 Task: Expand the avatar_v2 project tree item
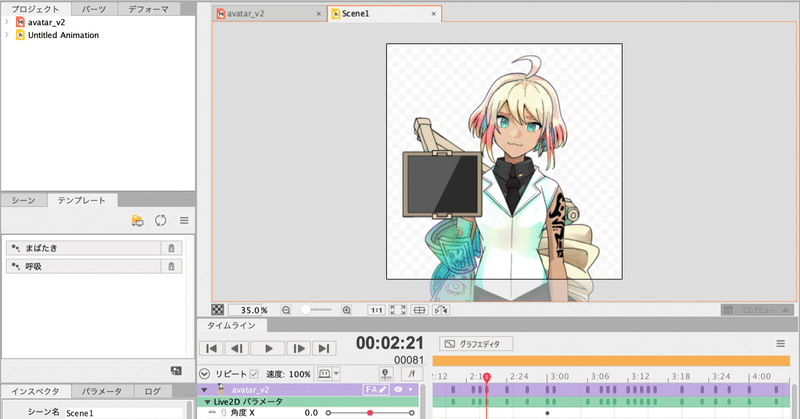(7, 22)
